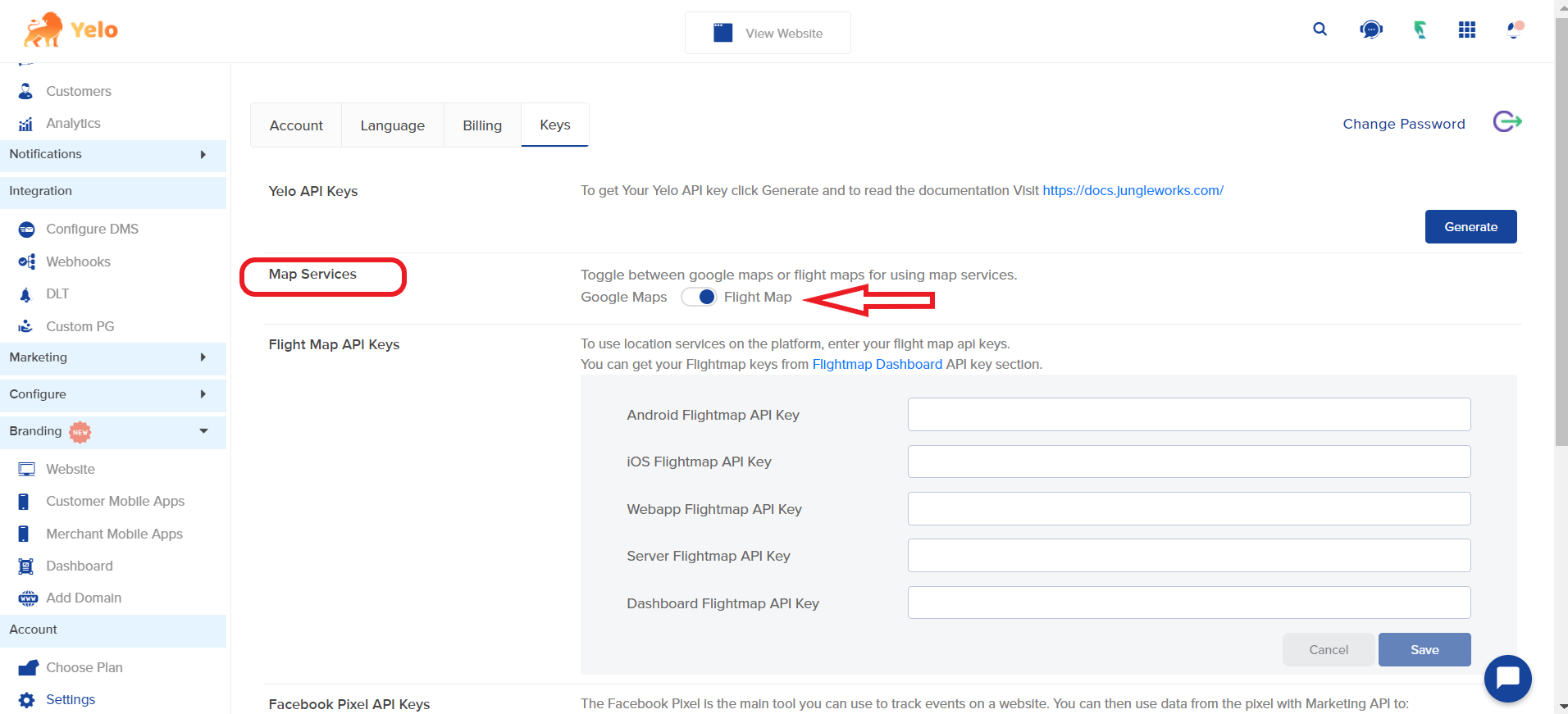Image resolution: width=1568 pixels, height=714 pixels.
Task: Open the search magnifier icon
Action: pyautogui.click(x=1320, y=30)
